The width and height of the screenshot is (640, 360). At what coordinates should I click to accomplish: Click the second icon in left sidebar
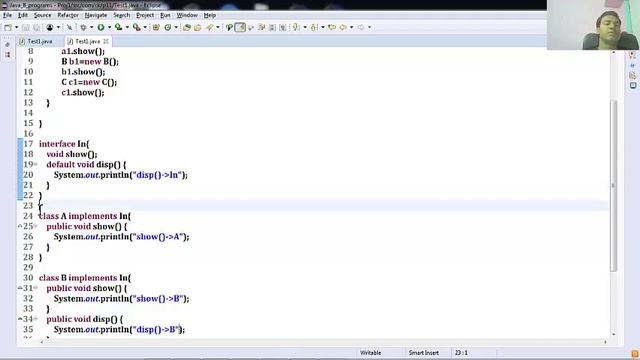pyautogui.click(x=7, y=55)
